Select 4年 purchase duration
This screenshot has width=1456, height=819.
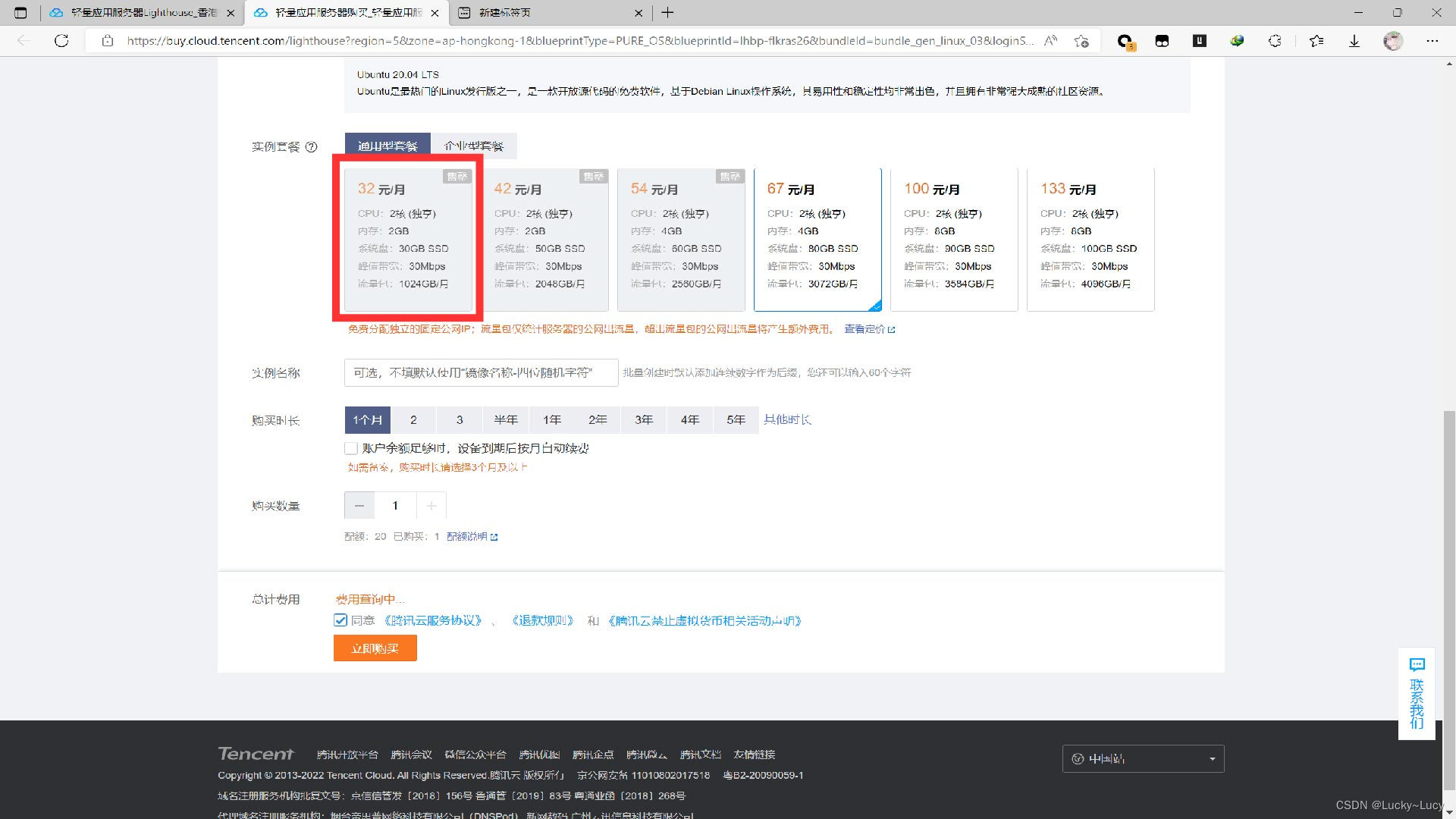[690, 419]
